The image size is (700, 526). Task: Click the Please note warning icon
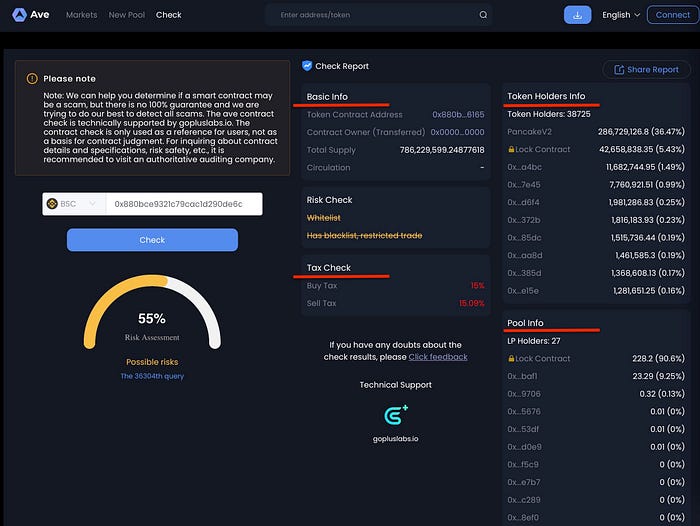[x=32, y=79]
